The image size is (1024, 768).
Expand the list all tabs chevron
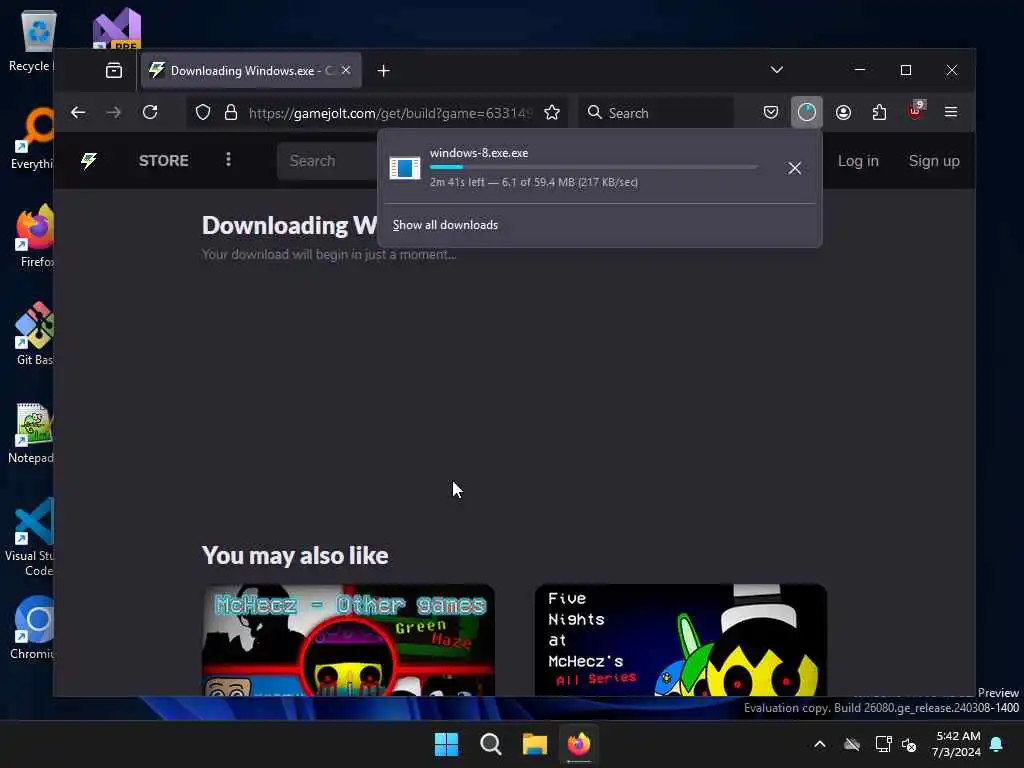coord(776,70)
